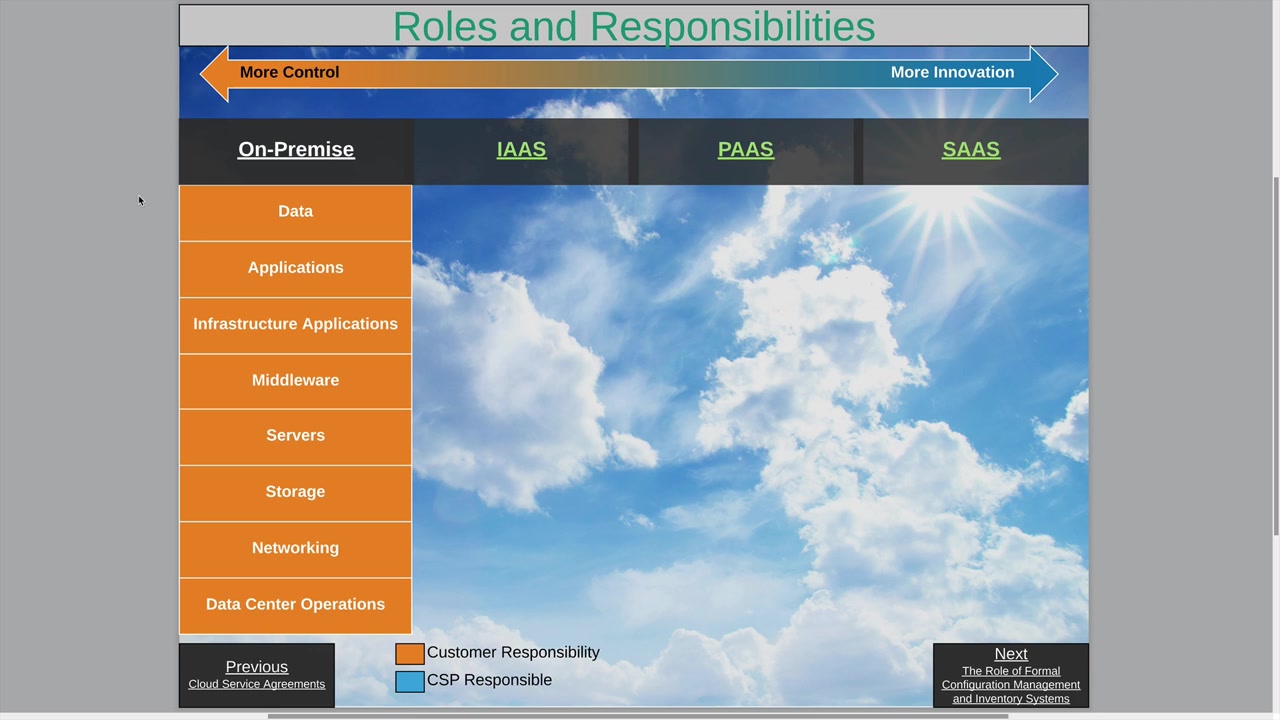
Task: Click the Applications responsibility box
Action: 295,268
